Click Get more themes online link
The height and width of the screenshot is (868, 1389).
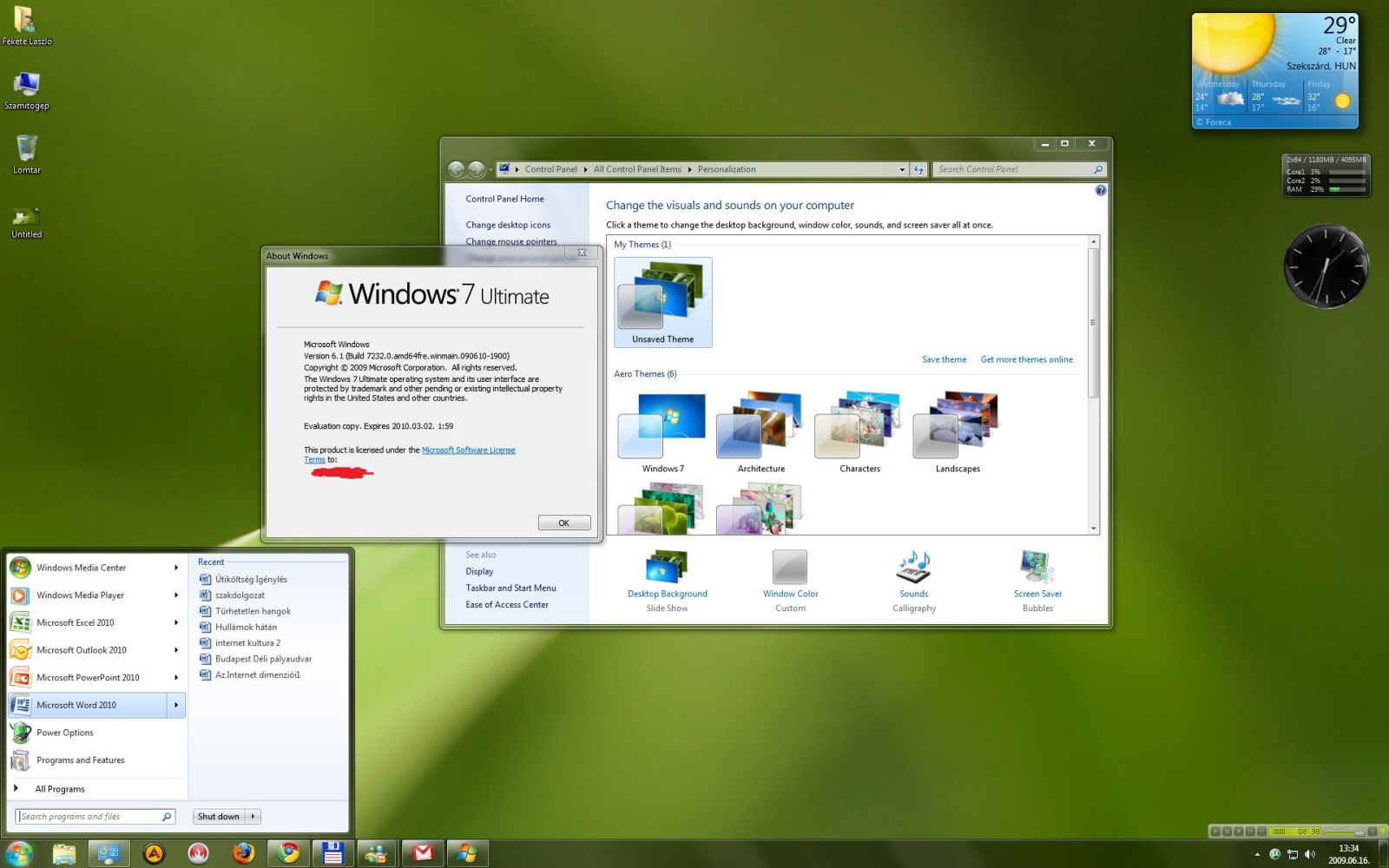tap(1027, 359)
